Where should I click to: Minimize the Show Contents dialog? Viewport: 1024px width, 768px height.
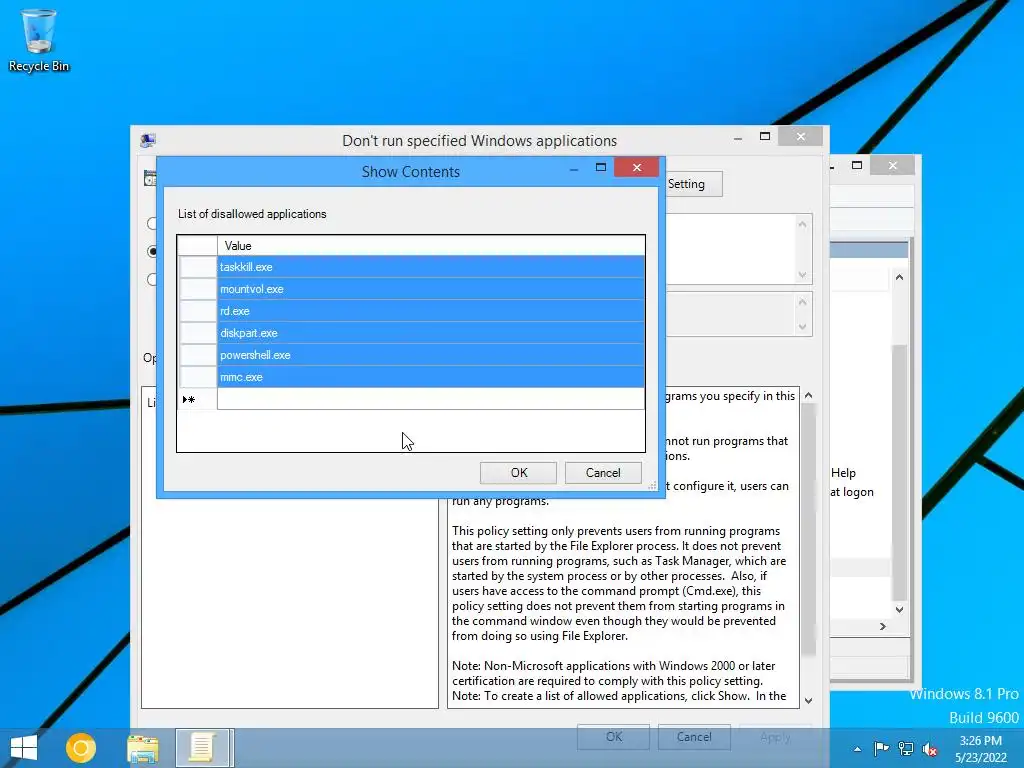574,169
